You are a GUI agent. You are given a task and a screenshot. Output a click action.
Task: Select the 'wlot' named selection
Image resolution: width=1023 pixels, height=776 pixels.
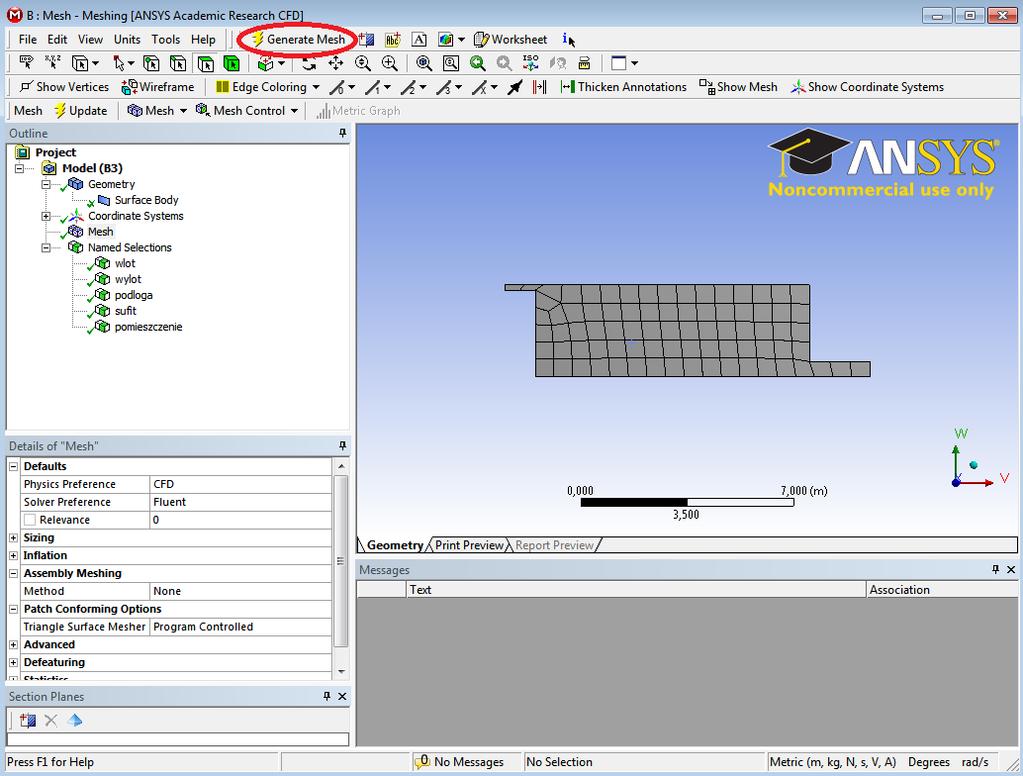point(125,264)
